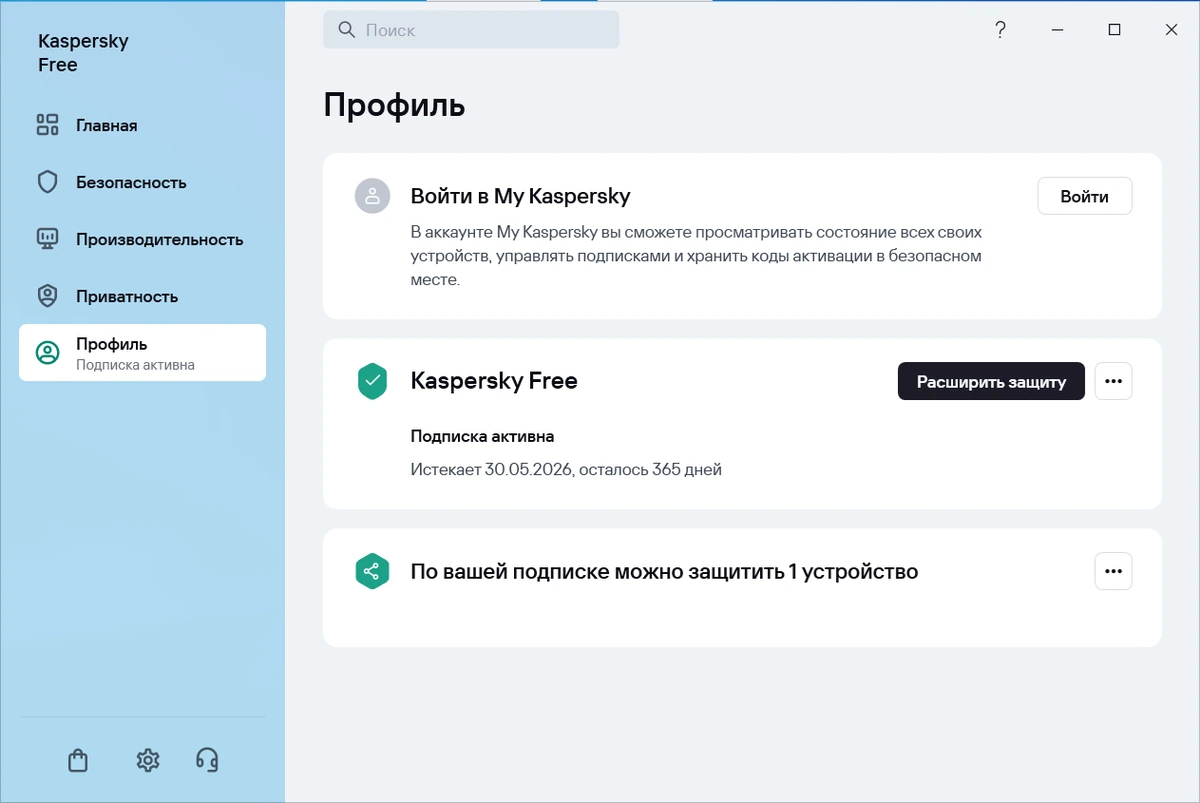The width and height of the screenshot is (1200, 803).
Task: Click the Подписка активна status in card
Action: 482,436
